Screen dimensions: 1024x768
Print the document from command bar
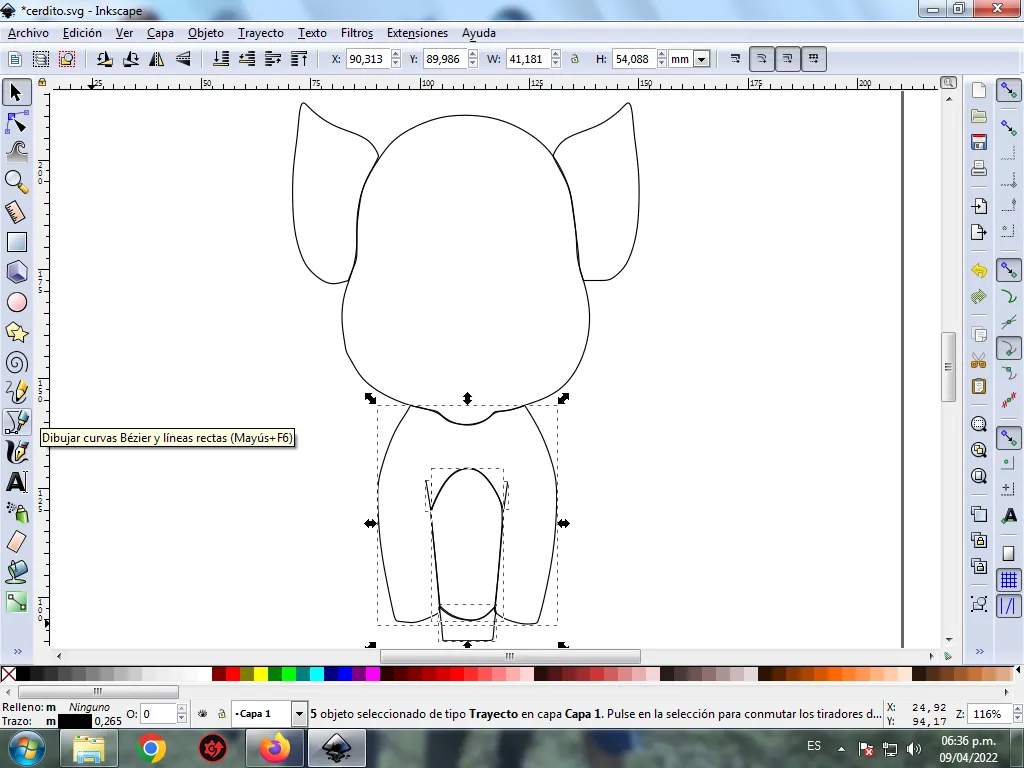[x=978, y=168]
